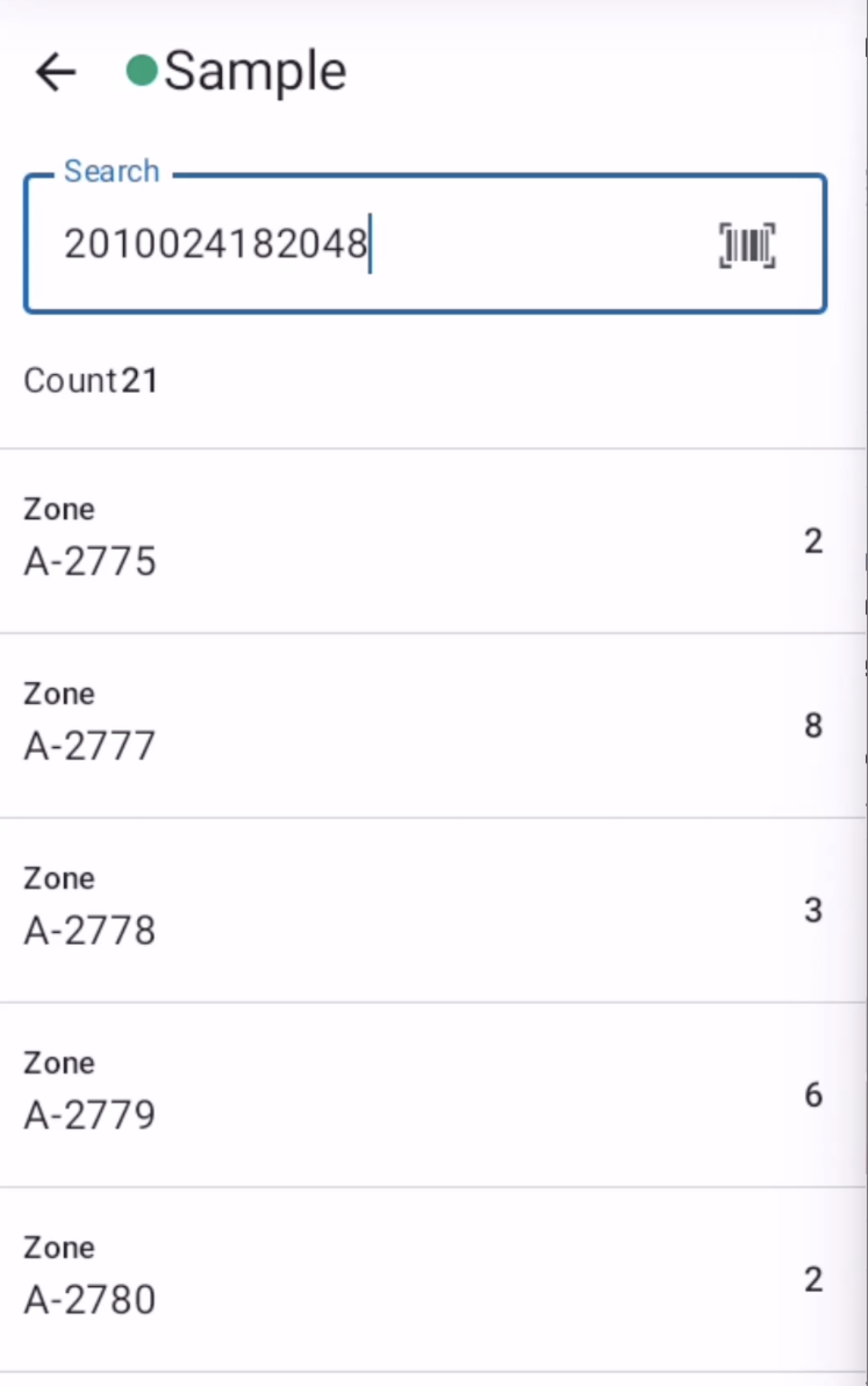868x1386 pixels.
Task: Click the Zone label above A-2779
Action: [x=59, y=1063]
